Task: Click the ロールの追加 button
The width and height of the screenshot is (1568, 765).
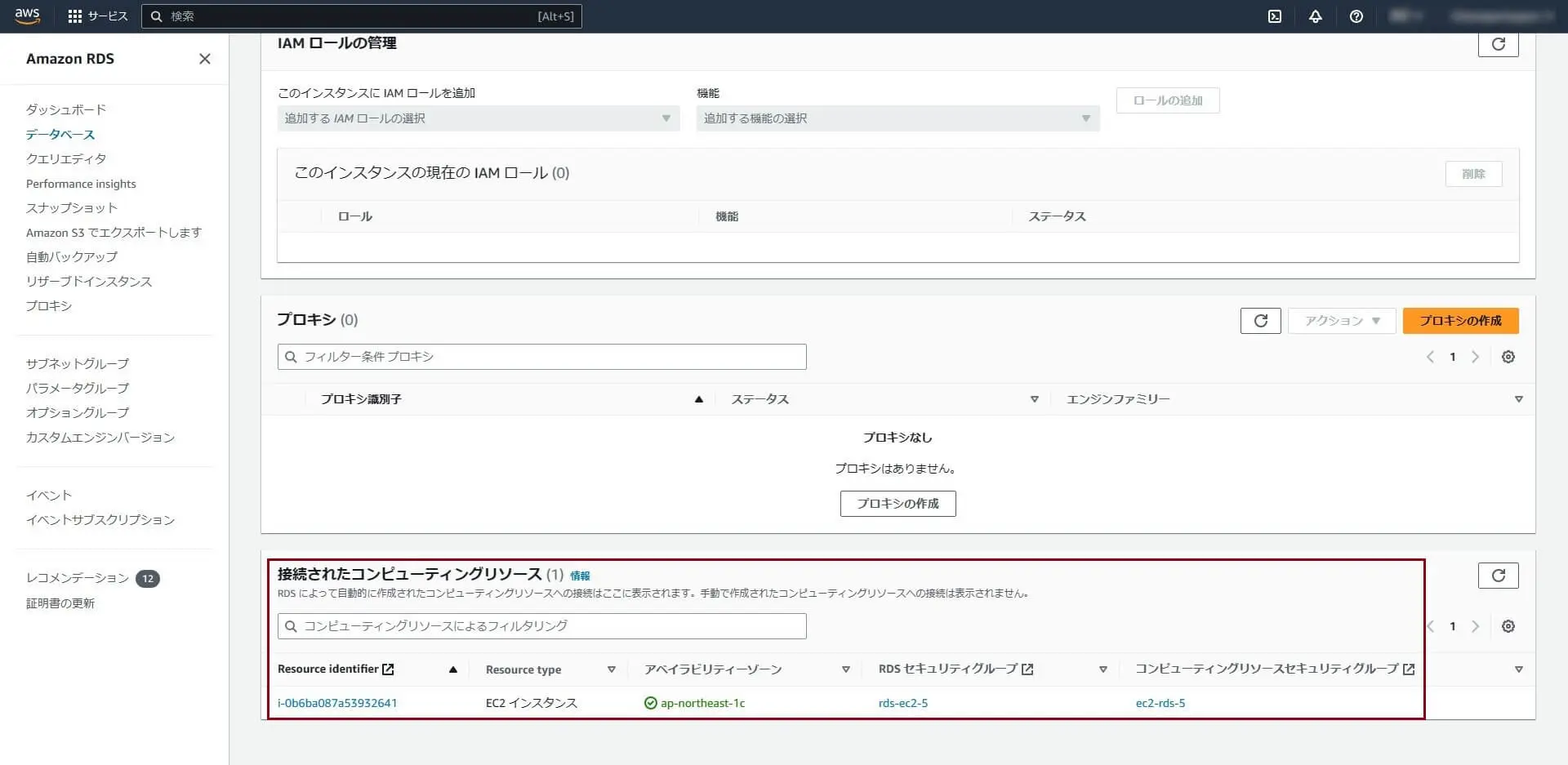Action: 1168,100
